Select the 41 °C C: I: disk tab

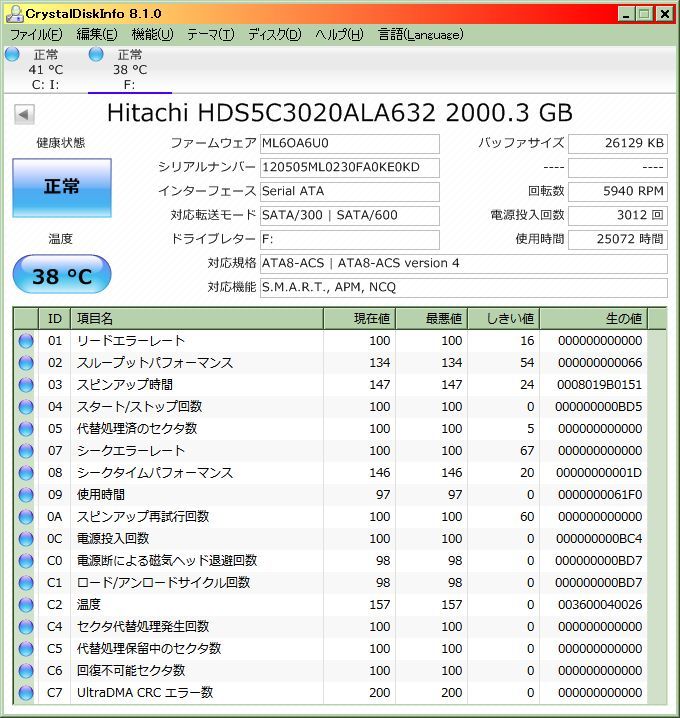pyautogui.click(x=46, y=70)
